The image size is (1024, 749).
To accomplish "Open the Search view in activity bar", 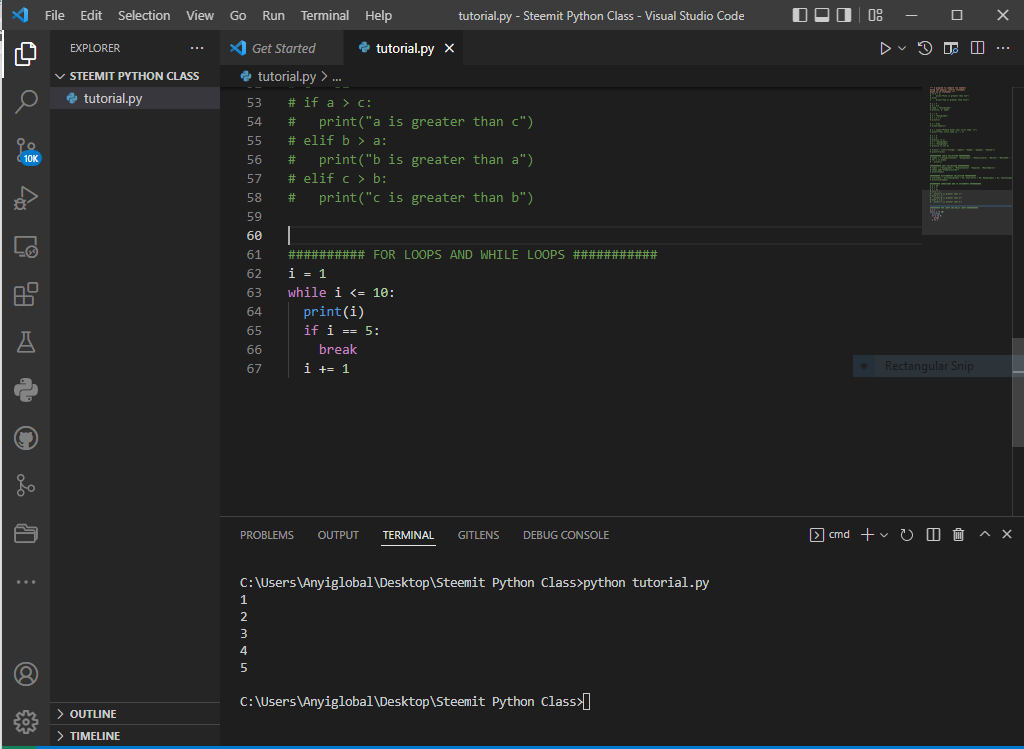I will 26,101.
